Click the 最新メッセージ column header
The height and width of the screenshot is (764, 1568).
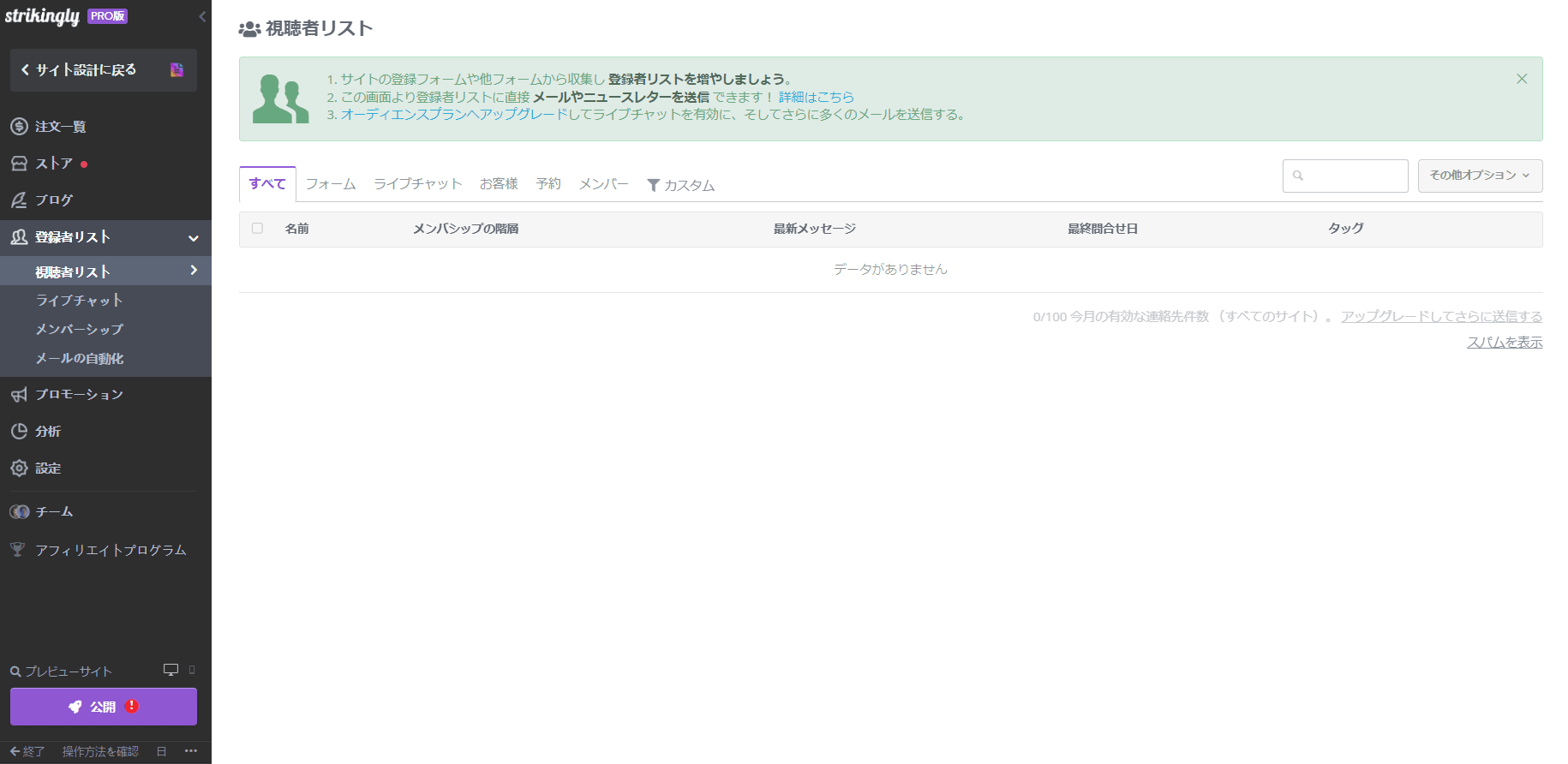point(815,229)
